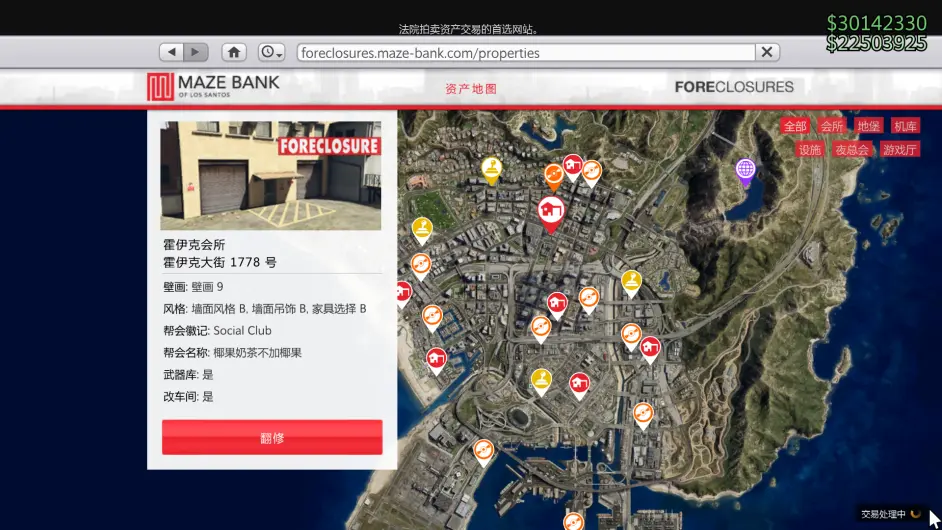Select the easternmost yellow arcade marker

[631, 284]
